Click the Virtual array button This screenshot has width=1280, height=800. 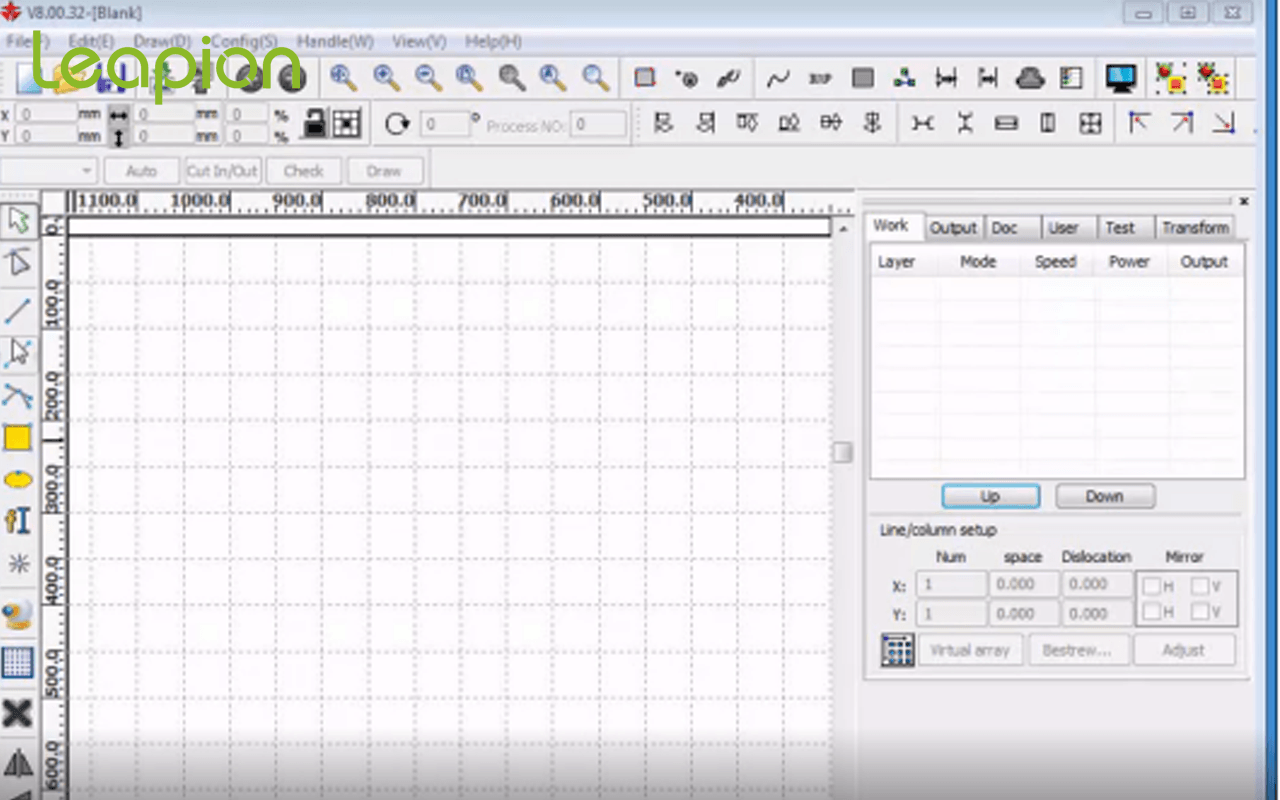tap(970, 650)
